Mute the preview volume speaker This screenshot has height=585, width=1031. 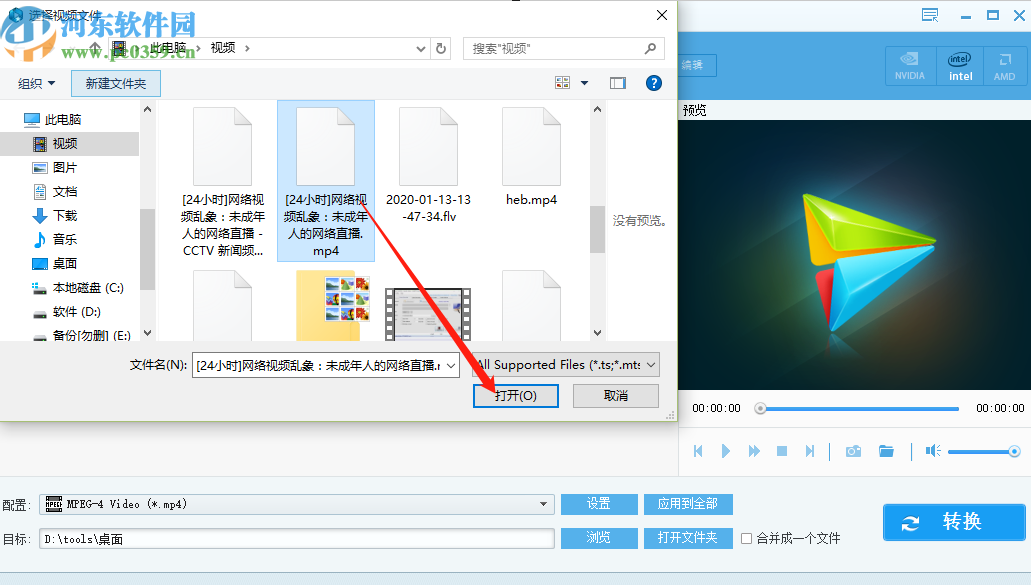point(932,450)
